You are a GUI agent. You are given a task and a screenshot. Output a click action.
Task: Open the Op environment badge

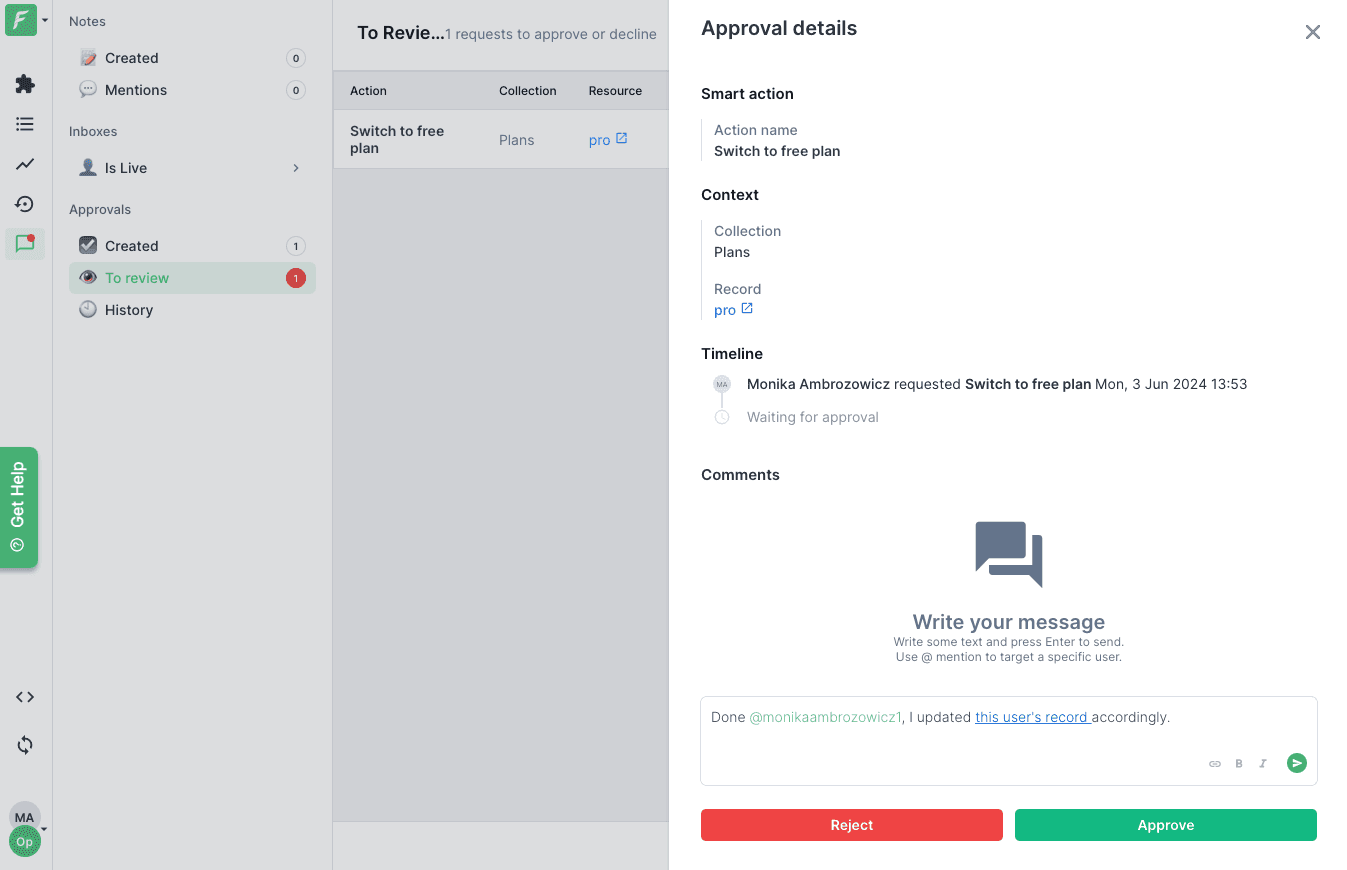pos(24,842)
